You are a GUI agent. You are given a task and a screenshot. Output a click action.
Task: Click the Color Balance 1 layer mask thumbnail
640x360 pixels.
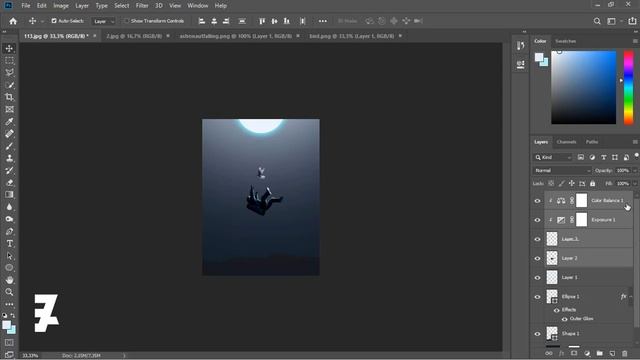[581, 200]
